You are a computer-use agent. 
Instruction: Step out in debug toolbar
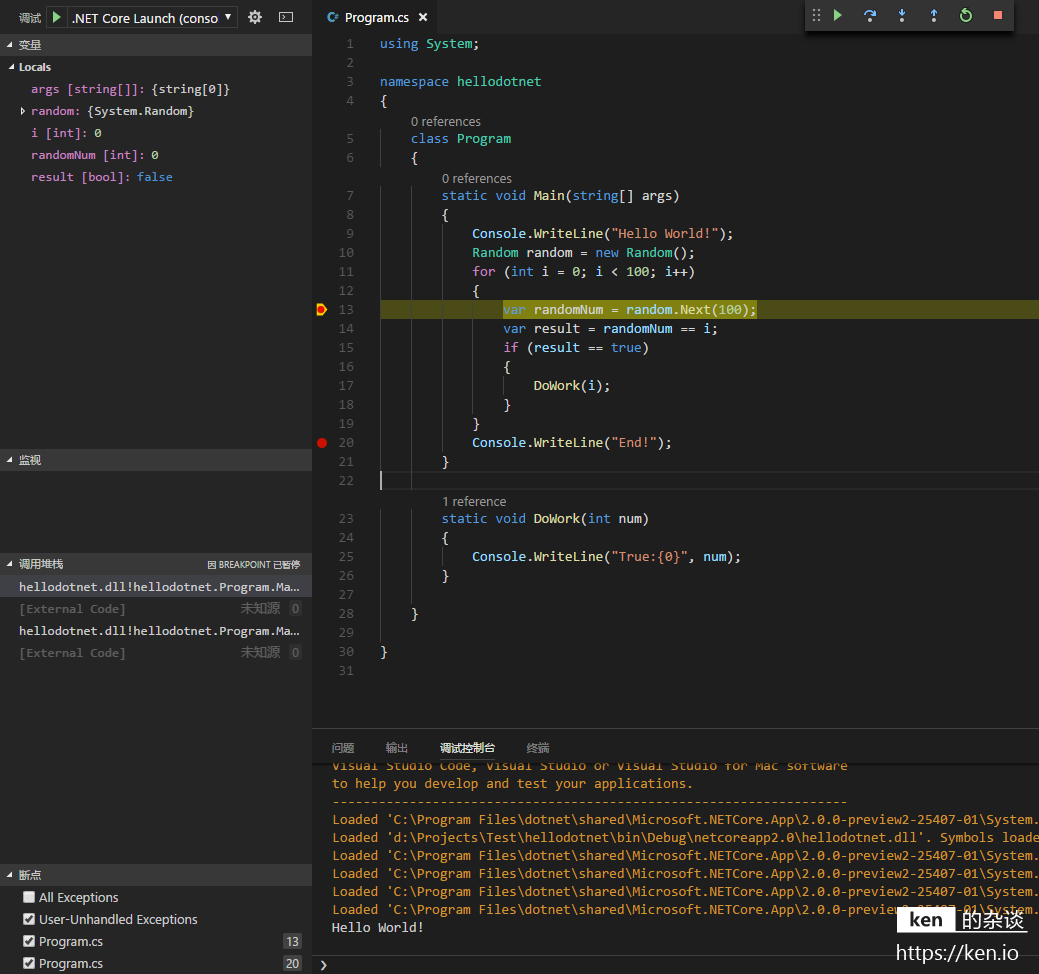pyautogui.click(x=934, y=15)
